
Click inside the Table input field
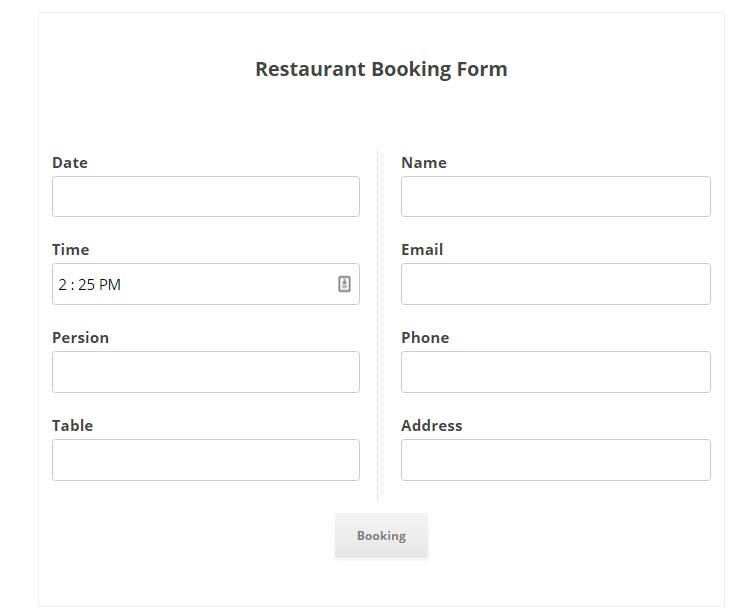(205, 460)
